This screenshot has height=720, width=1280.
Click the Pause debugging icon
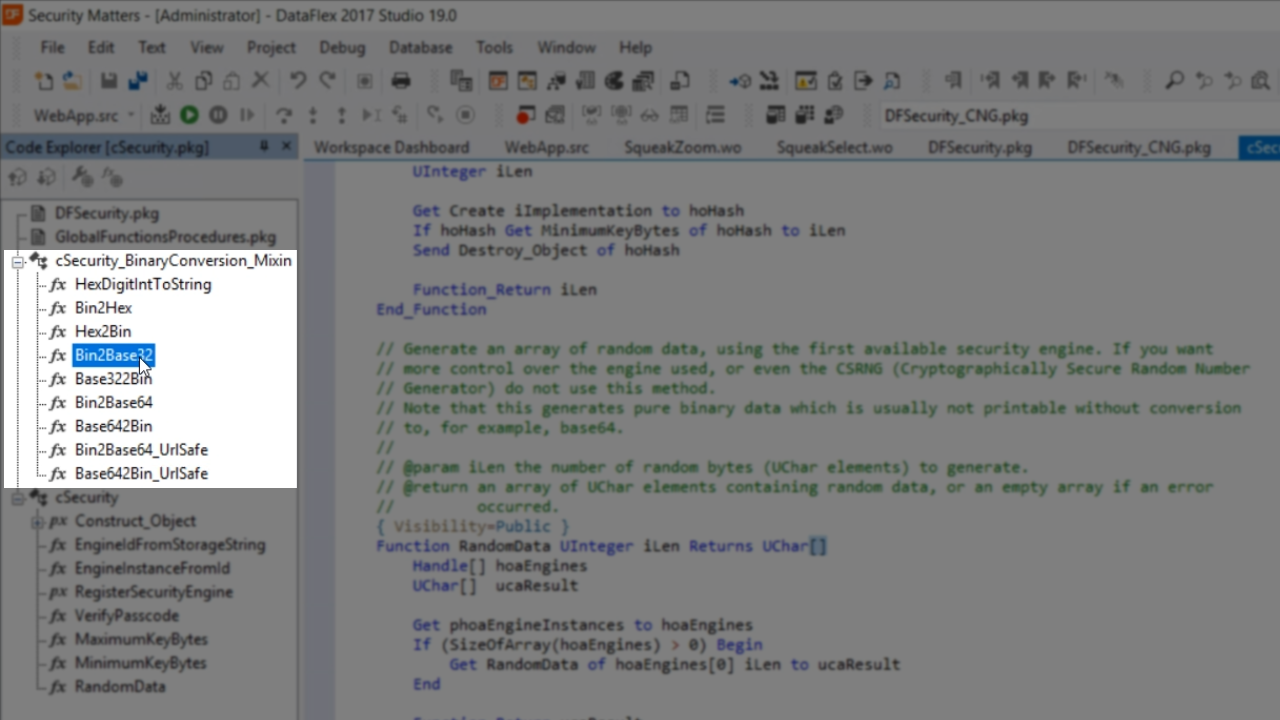click(218, 115)
